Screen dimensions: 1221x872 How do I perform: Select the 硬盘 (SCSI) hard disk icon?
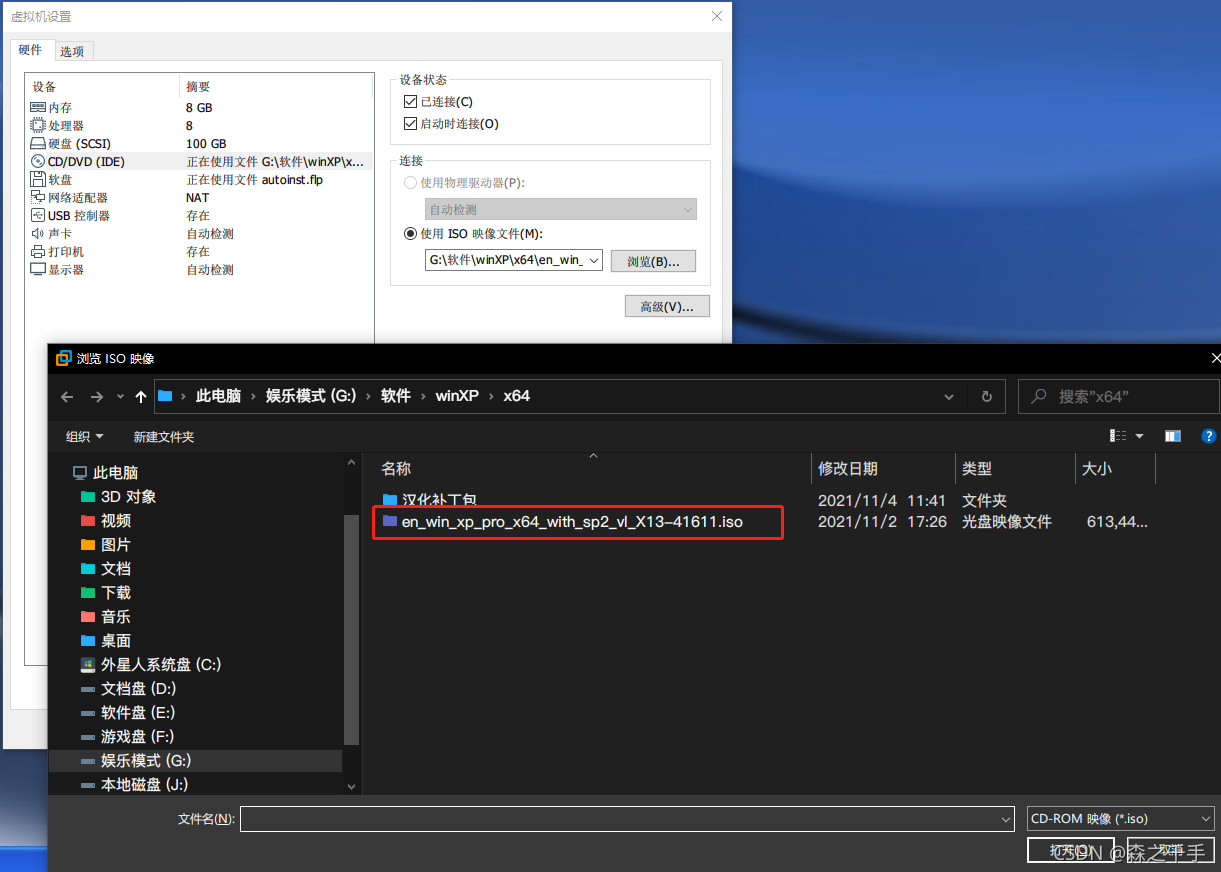pos(38,144)
